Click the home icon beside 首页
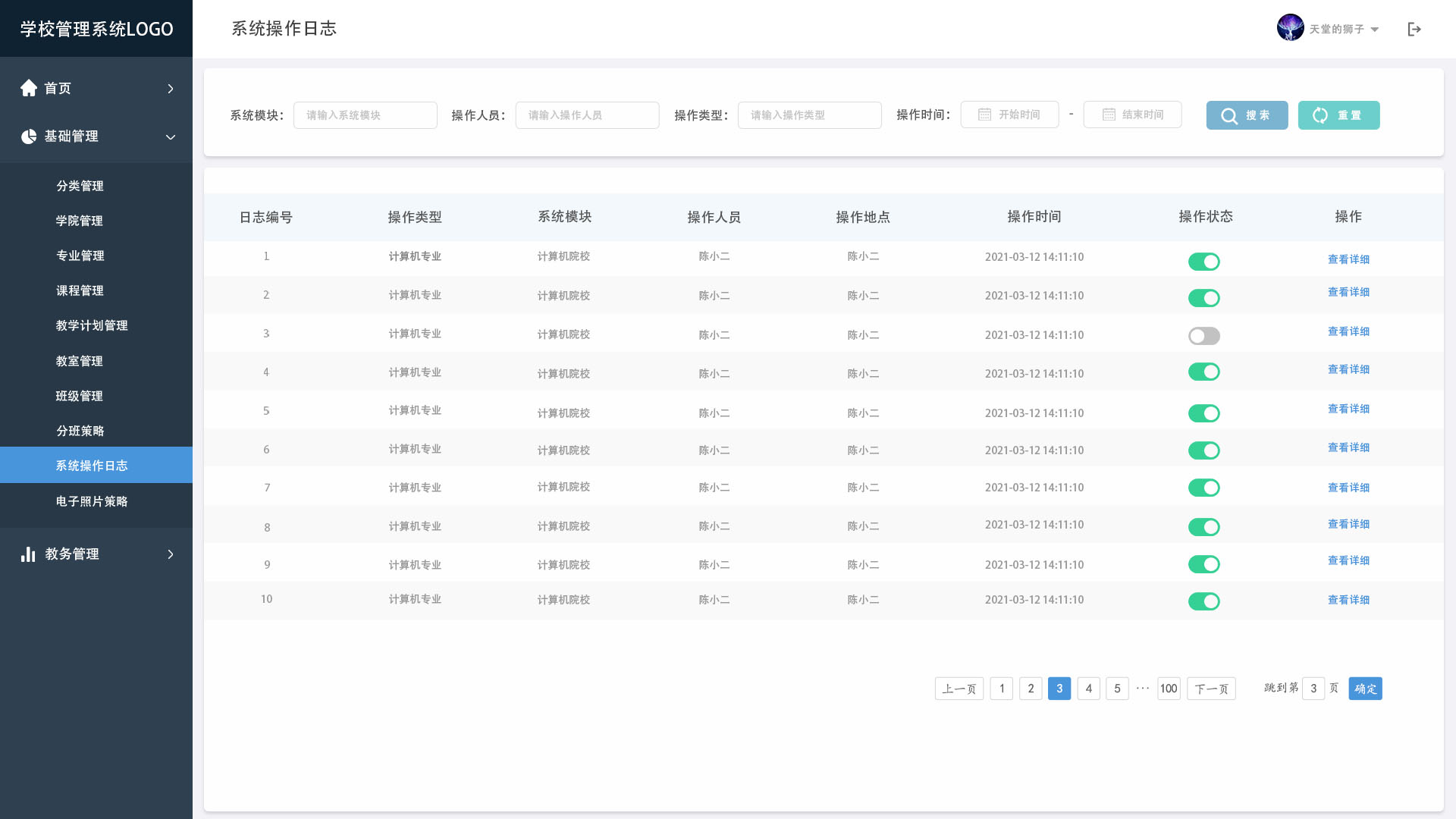 click(x=29, y=88)
